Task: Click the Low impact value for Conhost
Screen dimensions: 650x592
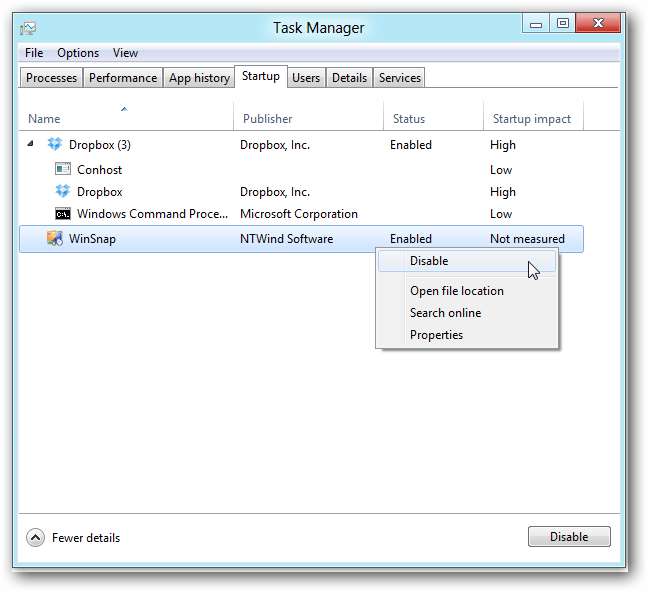Action: click(x=501, y=170)
